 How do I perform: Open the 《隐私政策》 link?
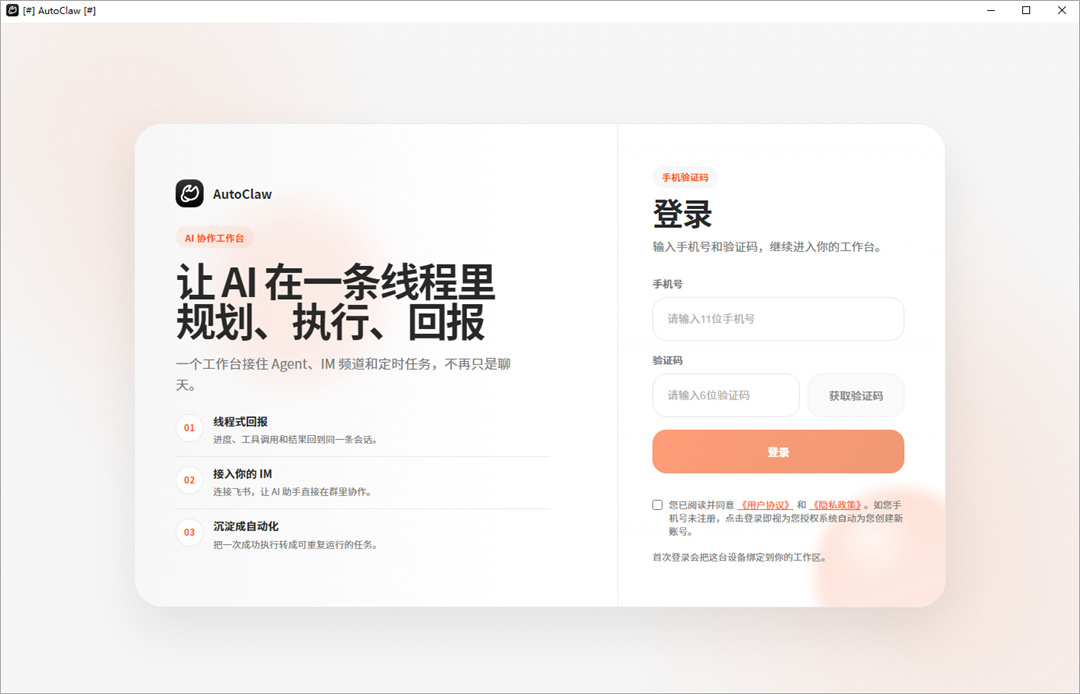pos(836,505)
